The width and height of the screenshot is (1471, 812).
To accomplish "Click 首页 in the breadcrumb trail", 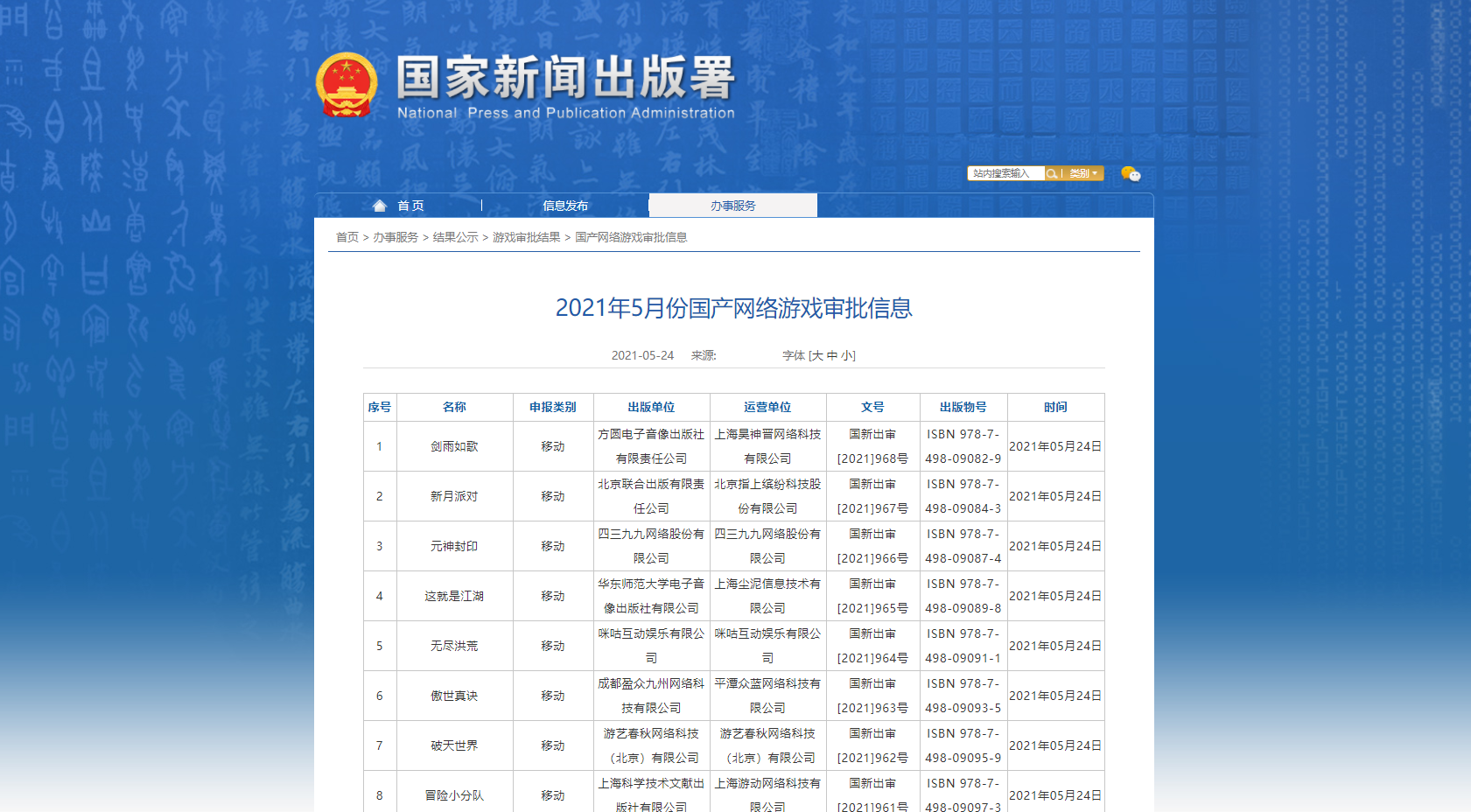I will pos(347,237).
